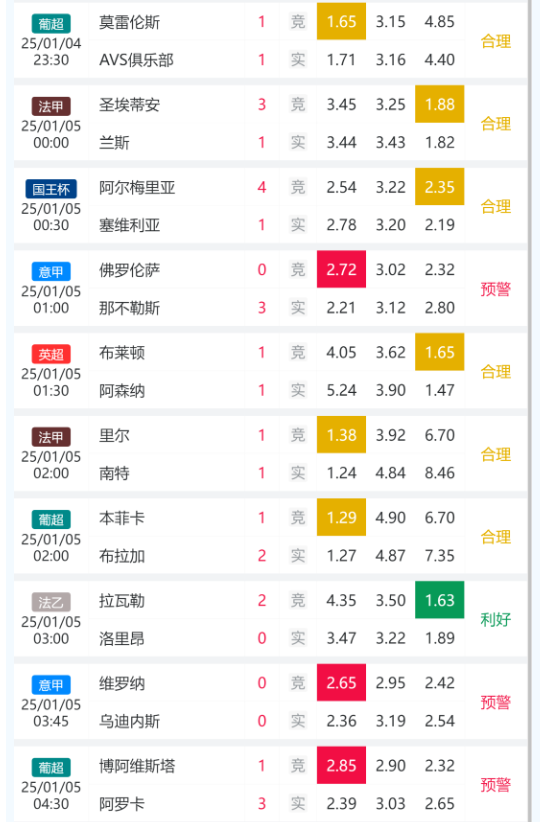Open team 博阿维斯塔 details
The image size is (551, 822).
pos(137,766)
